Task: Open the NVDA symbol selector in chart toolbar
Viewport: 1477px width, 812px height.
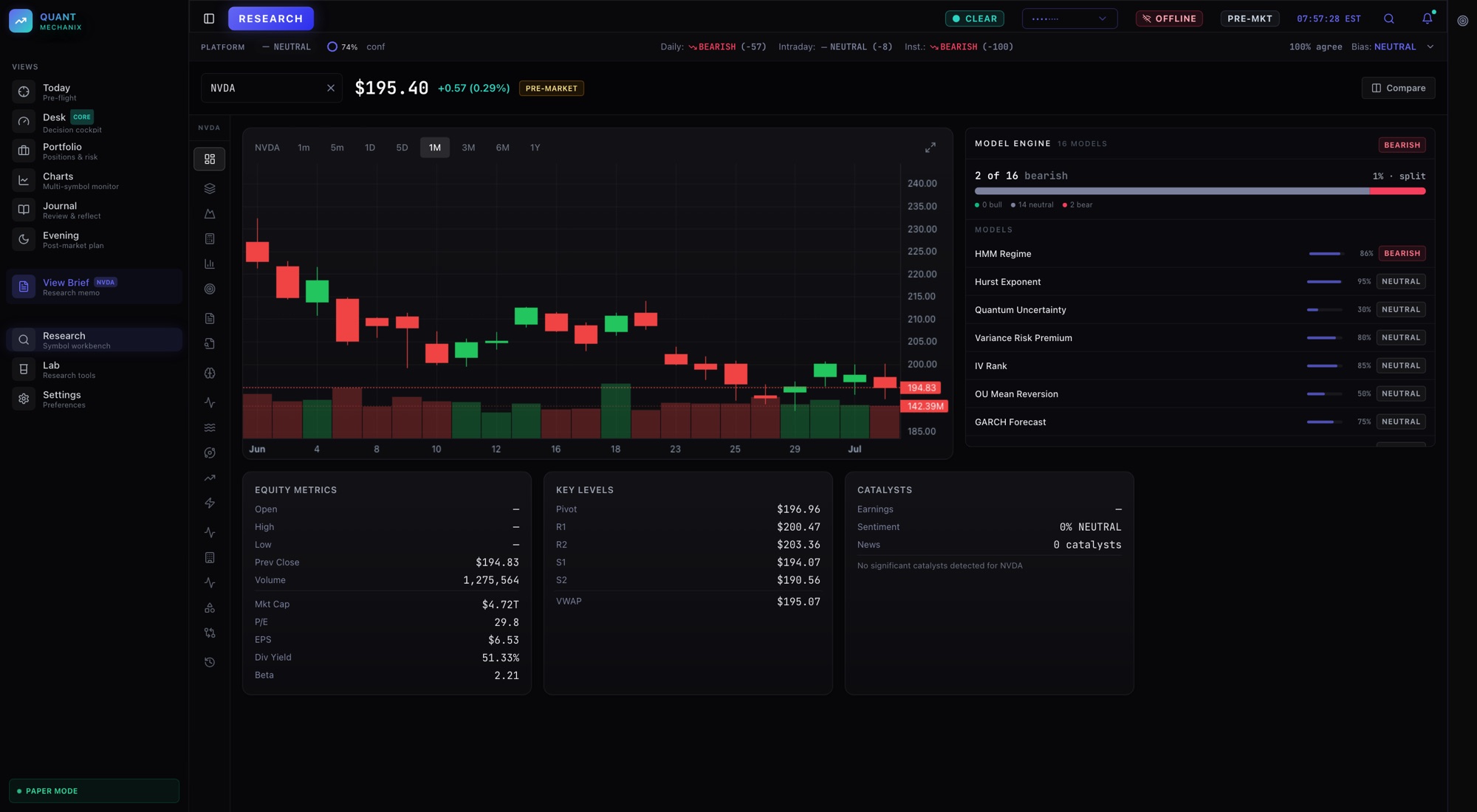Action: [267, 148]
